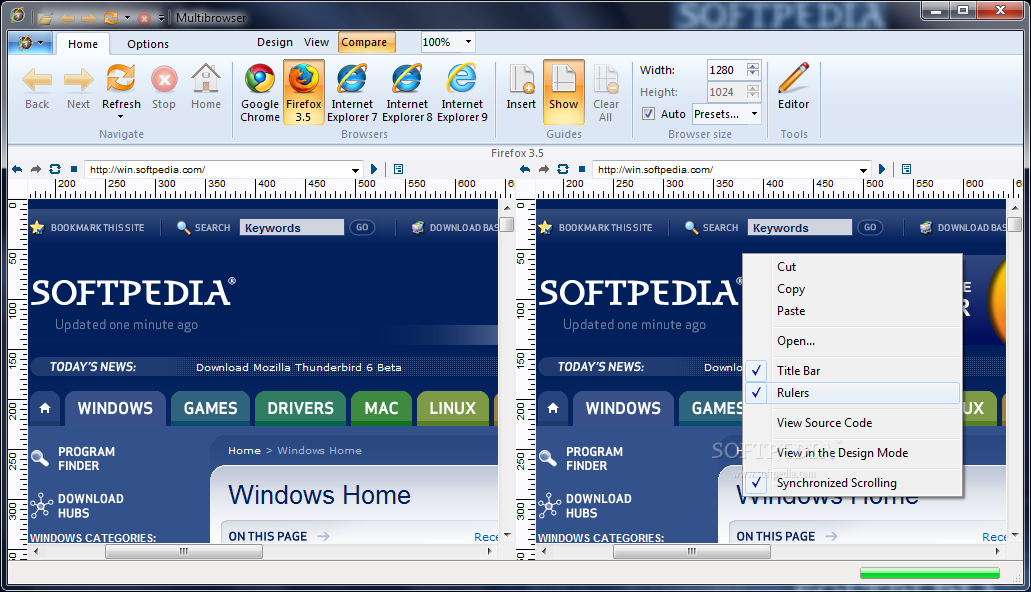Click Width spinner arrows
1031x592 pixels.
pyautogui.click(x=753, y=70)
